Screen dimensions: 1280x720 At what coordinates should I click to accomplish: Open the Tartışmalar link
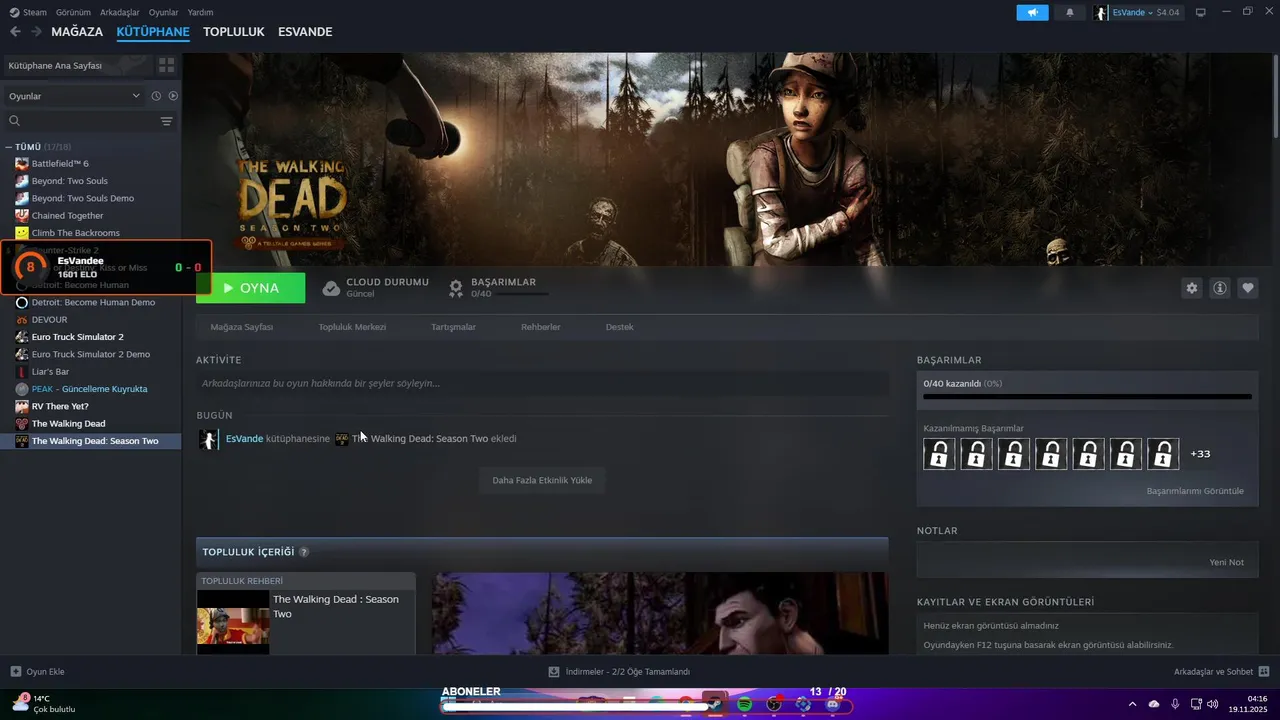coord(453,327)
